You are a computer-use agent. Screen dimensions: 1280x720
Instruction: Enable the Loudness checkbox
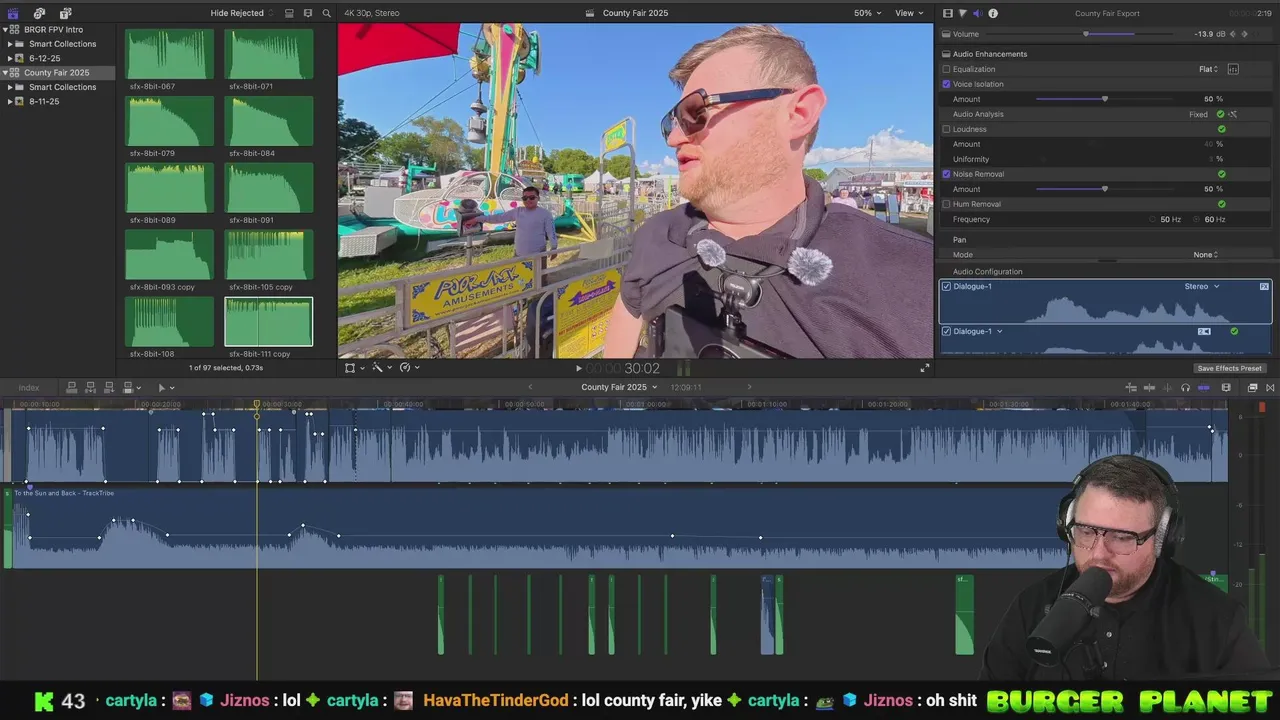point(946,129)
